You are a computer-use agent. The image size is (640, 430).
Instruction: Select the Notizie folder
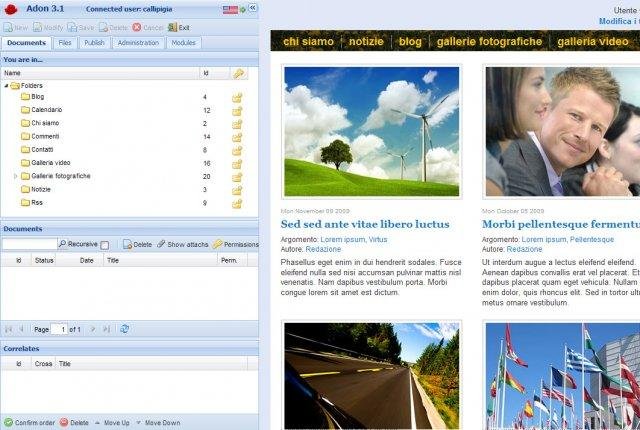pyautogui.click(x=41, y=189)
